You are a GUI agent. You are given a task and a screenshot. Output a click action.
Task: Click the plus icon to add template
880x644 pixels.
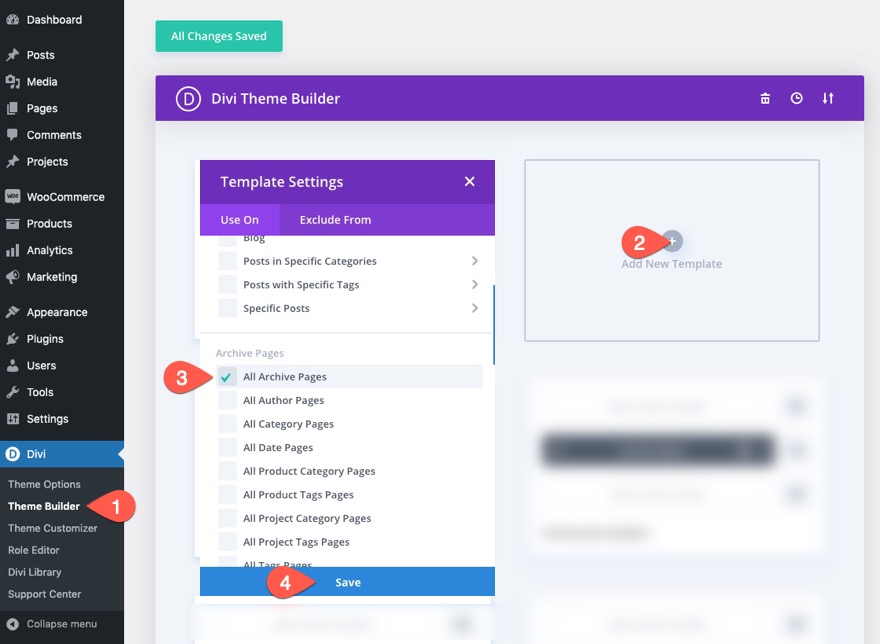pos(672,241)
